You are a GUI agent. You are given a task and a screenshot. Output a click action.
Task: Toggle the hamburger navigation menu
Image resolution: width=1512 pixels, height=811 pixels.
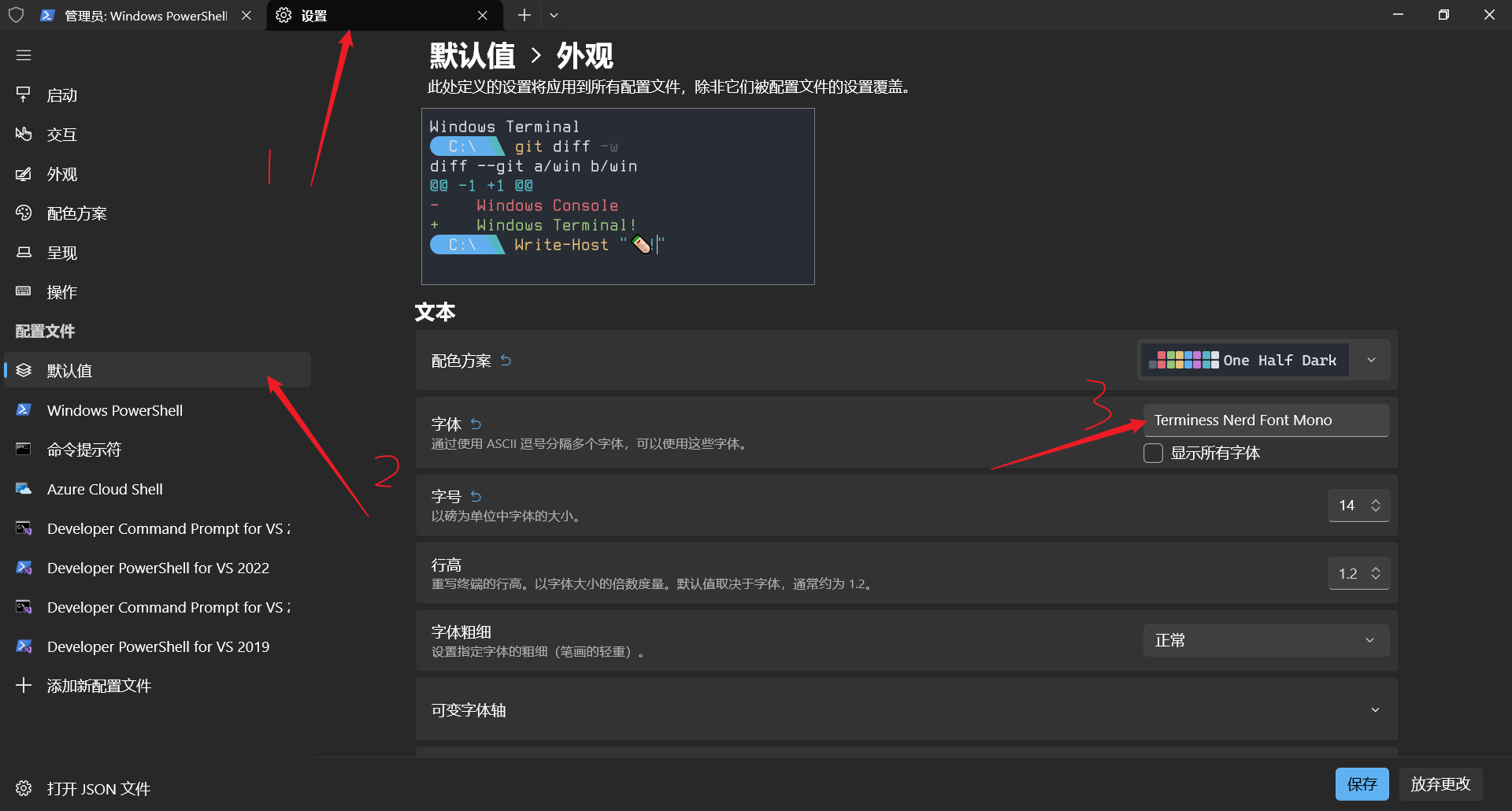[x=24, y=55]
